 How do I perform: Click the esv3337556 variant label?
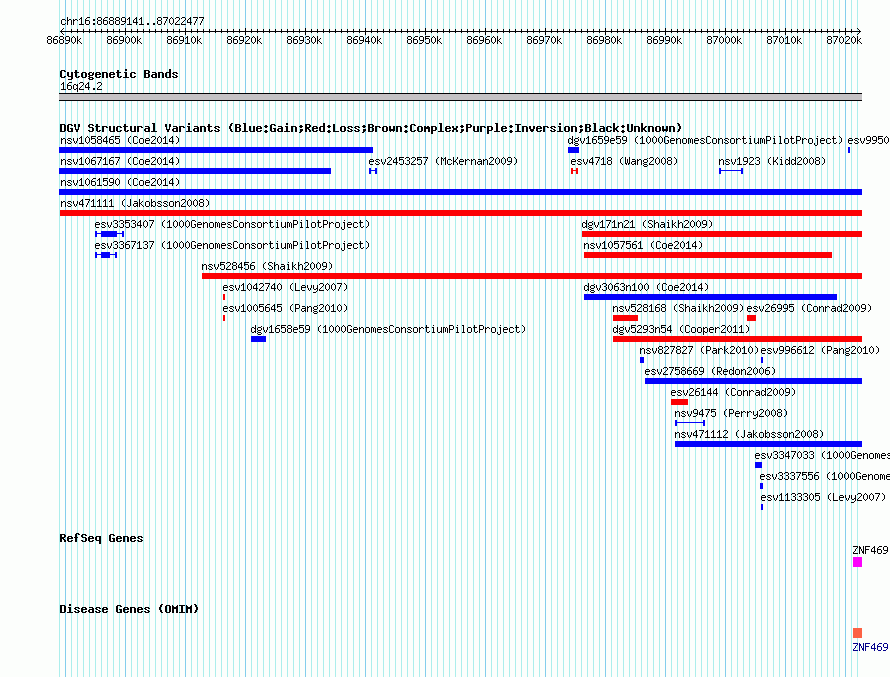(x=825, y=476)
